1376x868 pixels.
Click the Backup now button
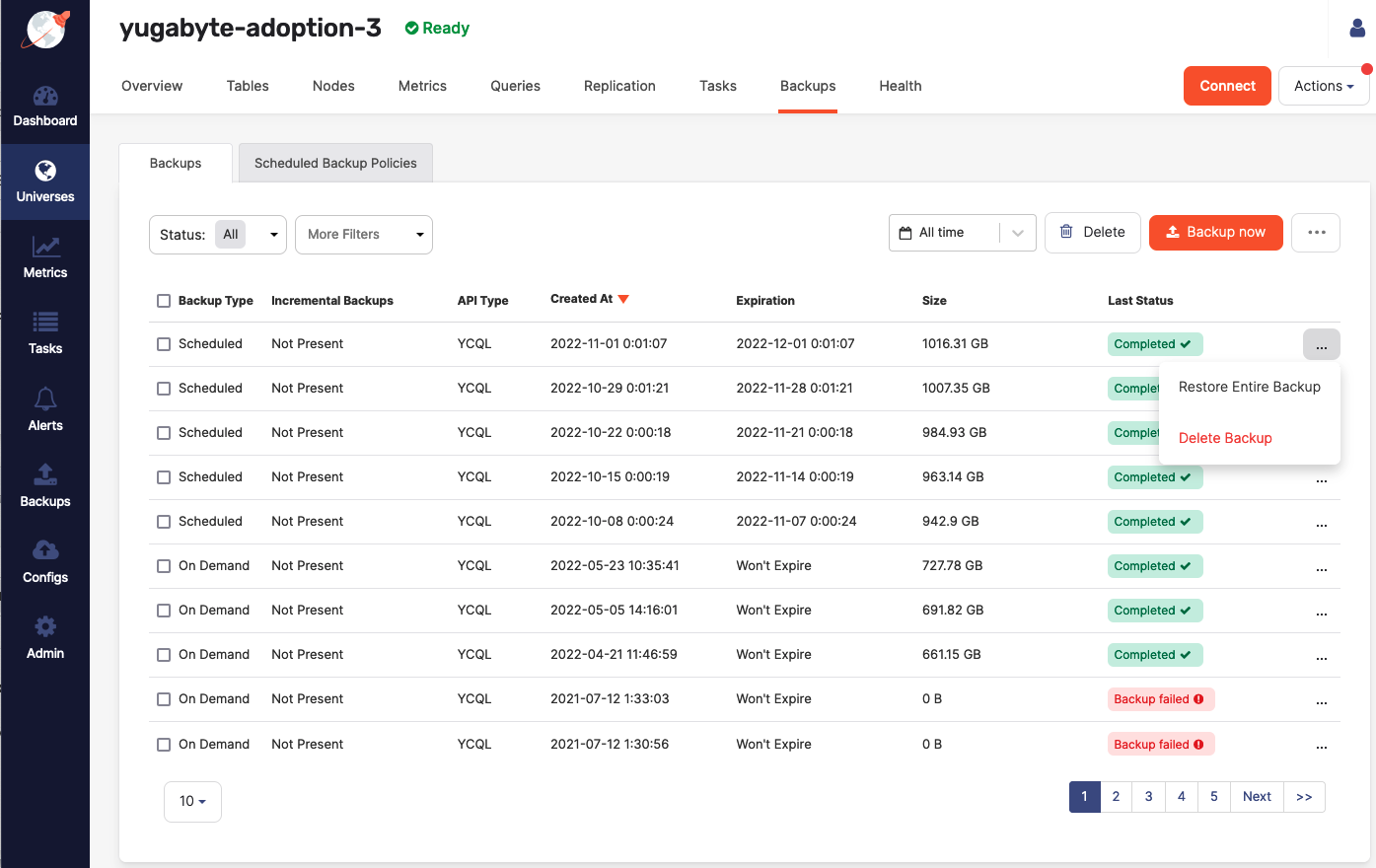1215,233
